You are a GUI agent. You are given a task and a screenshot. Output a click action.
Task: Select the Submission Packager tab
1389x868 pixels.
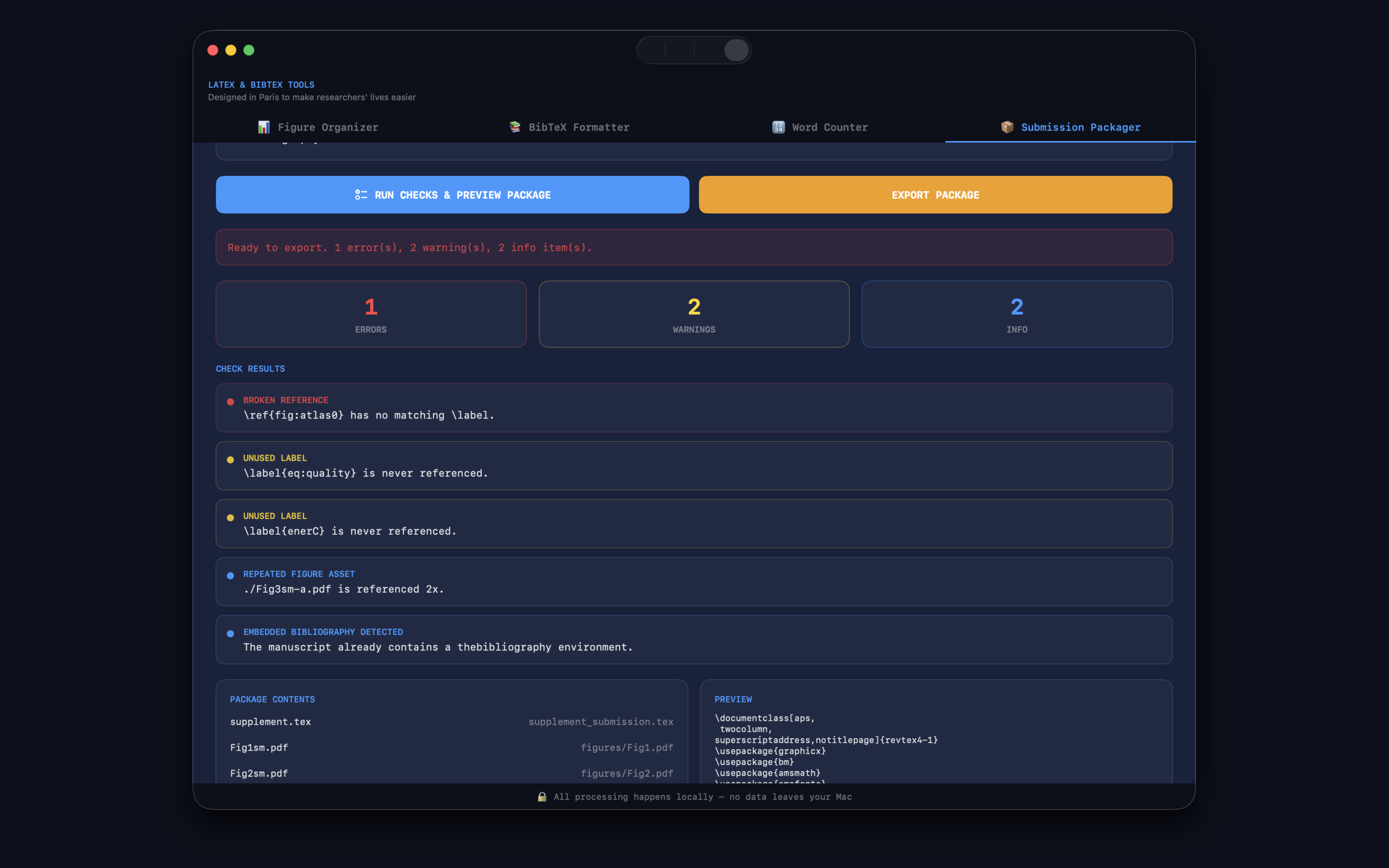(1071, 127)
